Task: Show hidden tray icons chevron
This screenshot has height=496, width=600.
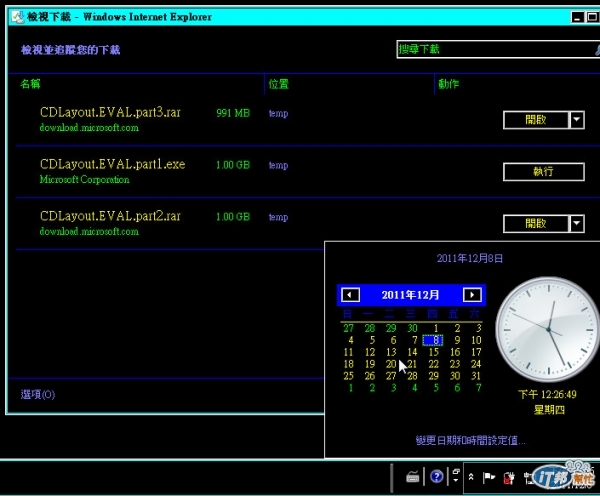Action: [471, 477]
